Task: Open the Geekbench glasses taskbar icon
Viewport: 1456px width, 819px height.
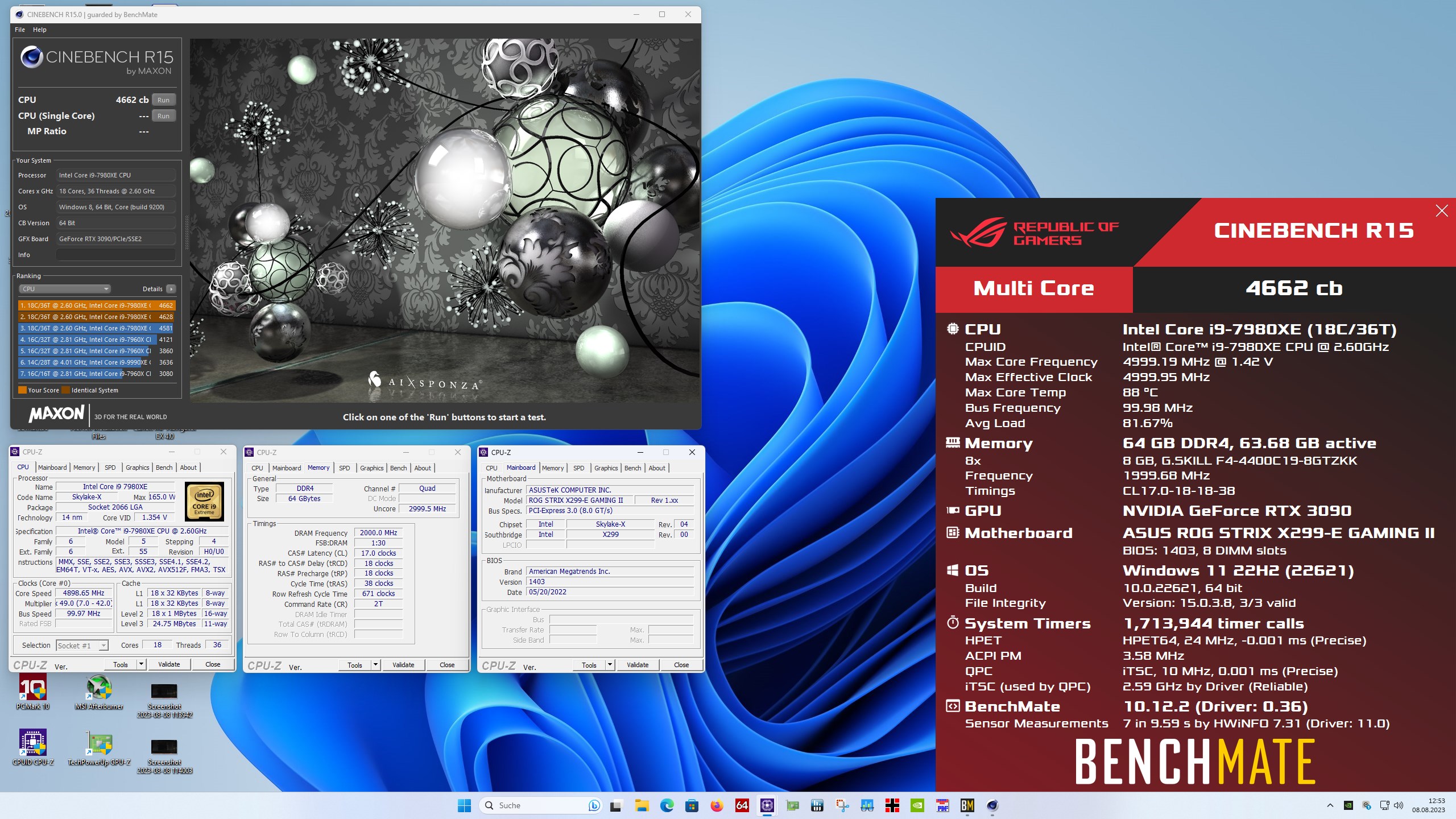Action: coord(867,805)
